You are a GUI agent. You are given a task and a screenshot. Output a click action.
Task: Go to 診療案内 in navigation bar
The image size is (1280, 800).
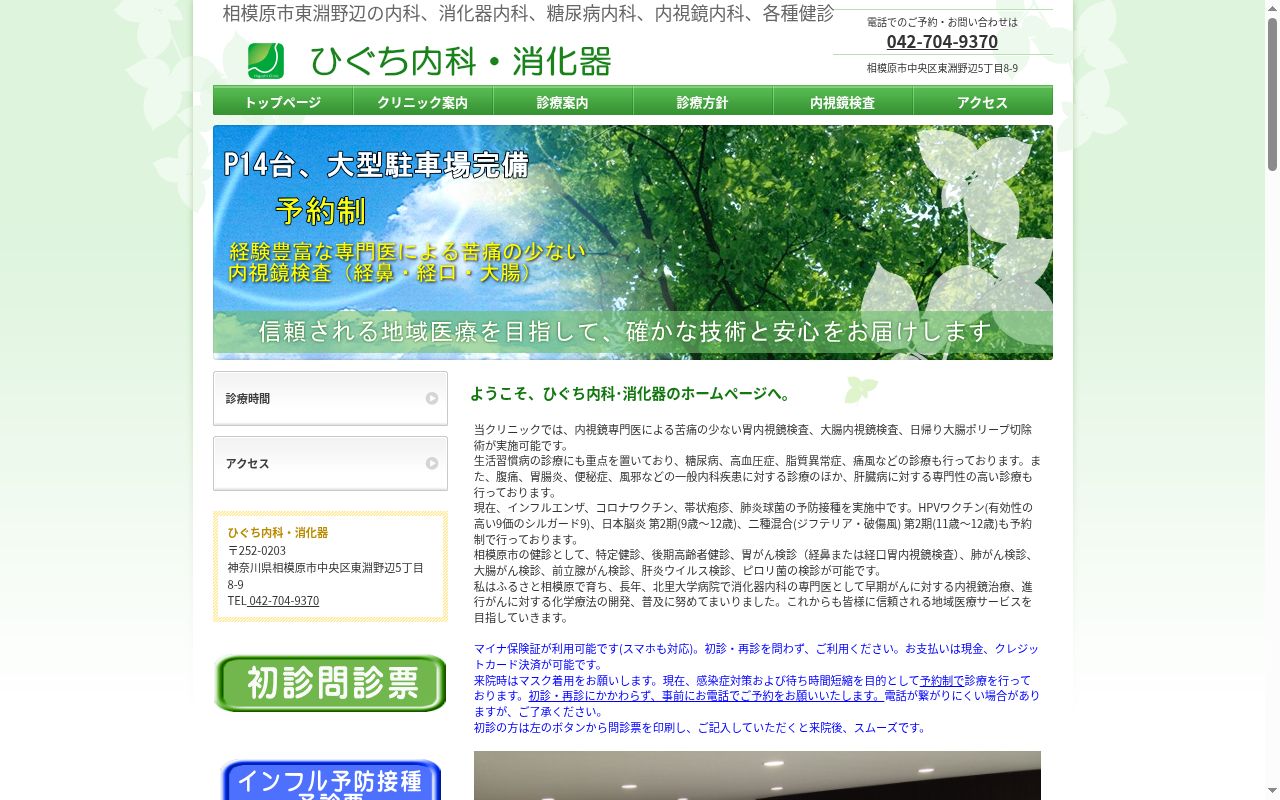click(563, 101)
